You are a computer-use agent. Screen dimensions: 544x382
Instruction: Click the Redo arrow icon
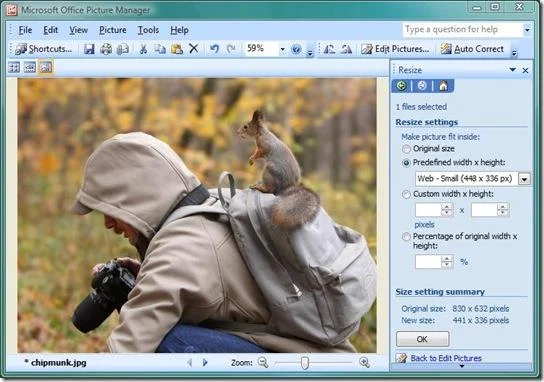click(231, 49)
